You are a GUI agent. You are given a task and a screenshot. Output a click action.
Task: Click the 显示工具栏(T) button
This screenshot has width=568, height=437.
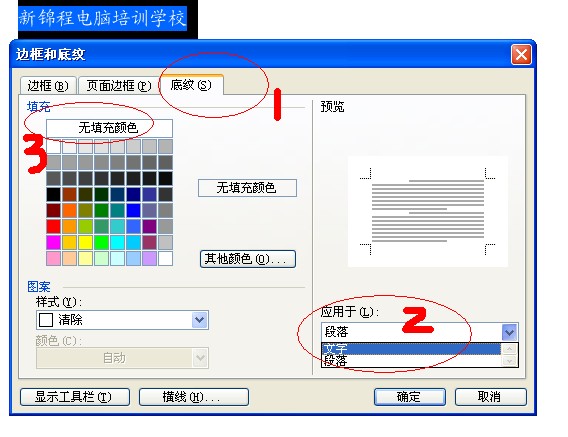pos(75,397)
